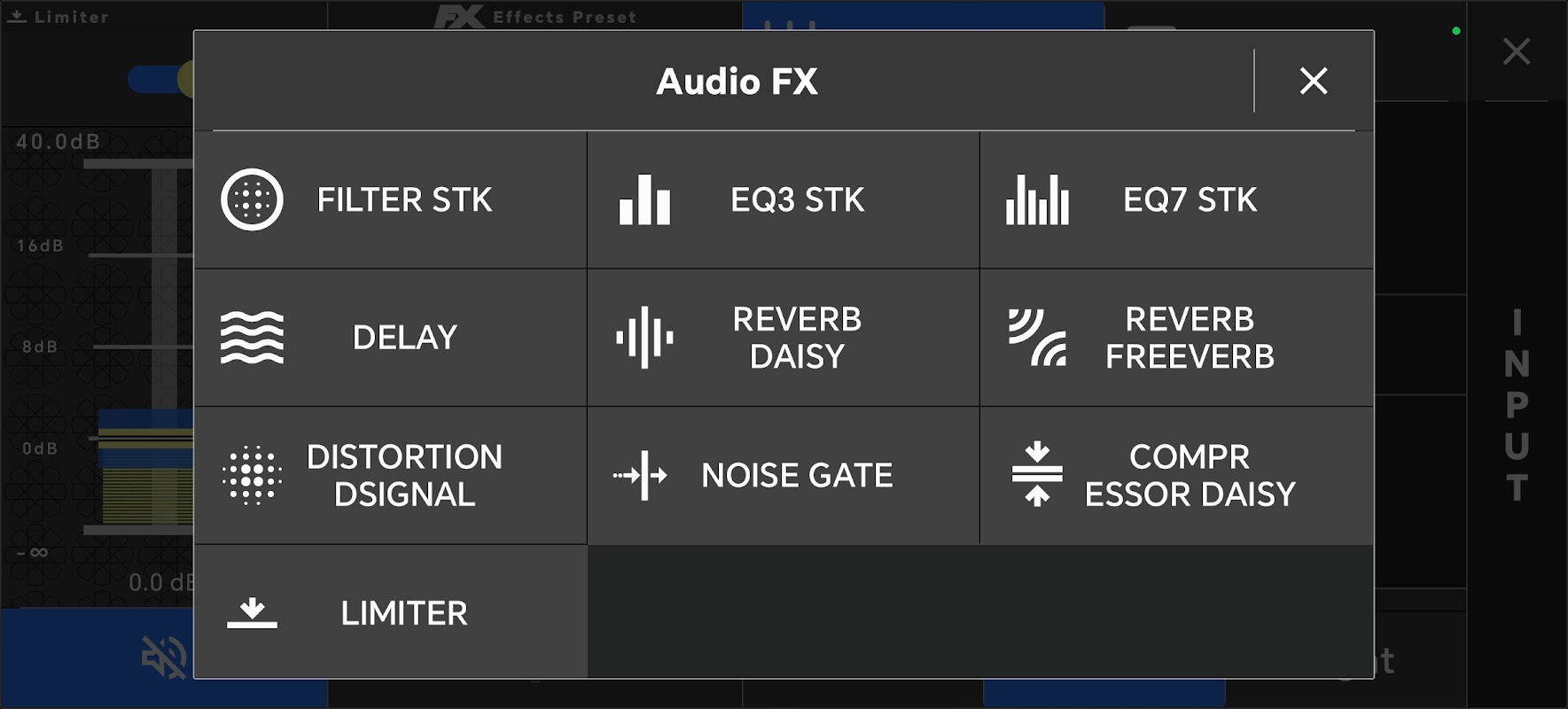Click the Reverb Daisy waveform icon

(644, 338)
